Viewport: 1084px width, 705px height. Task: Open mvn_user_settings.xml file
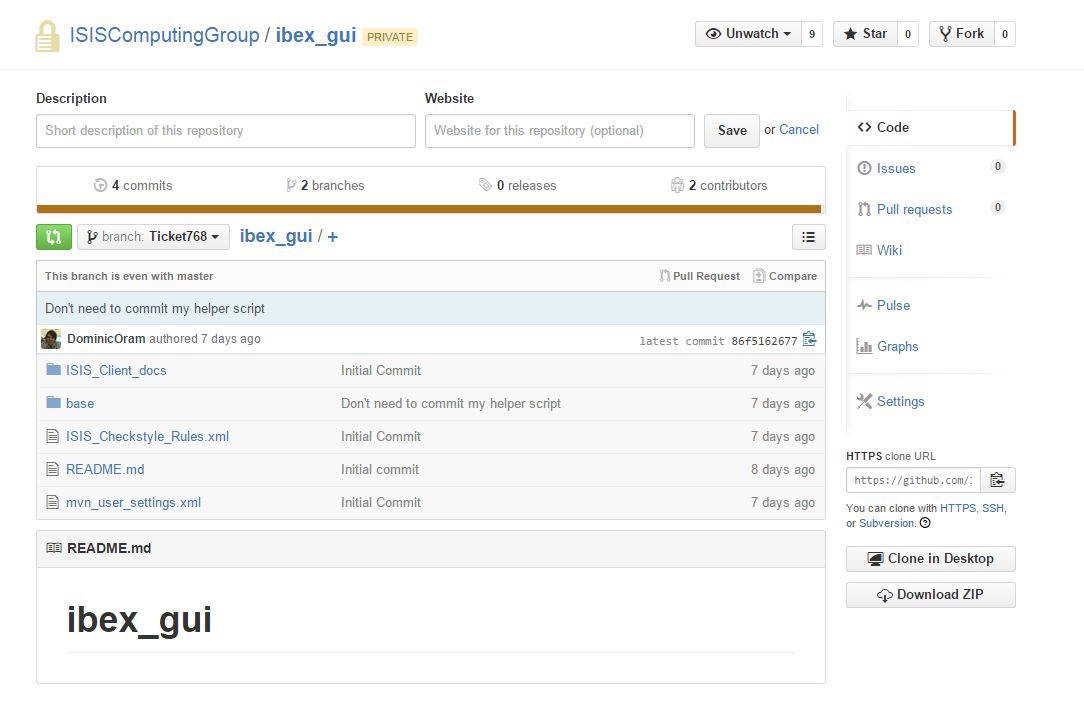[133, 502]
